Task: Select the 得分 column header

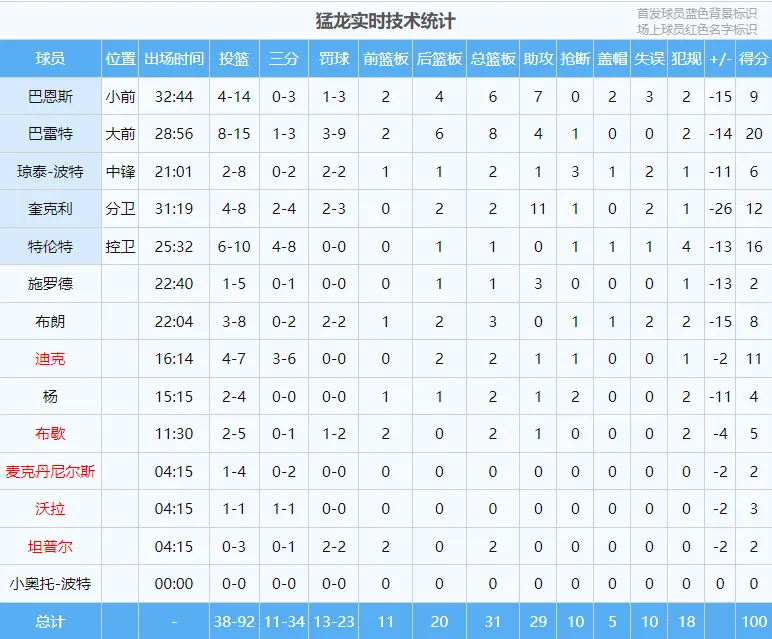Action: tap(753, 59)
